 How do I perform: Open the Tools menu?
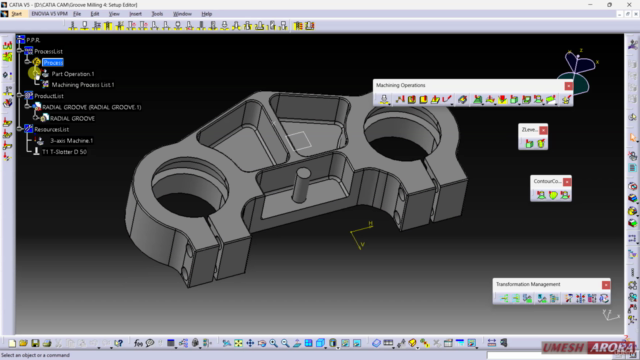[x=157, y=14]
